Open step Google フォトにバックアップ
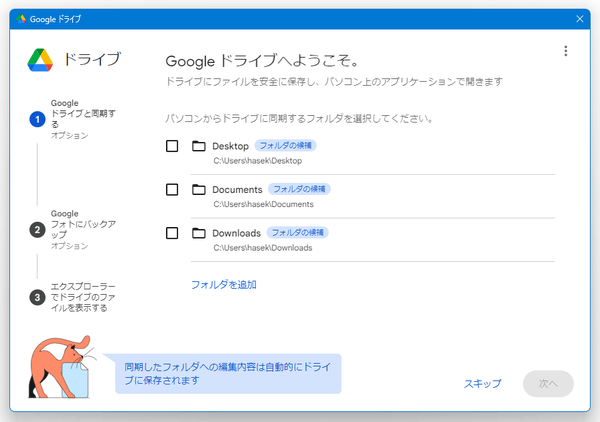Viewport: 600px width, 422px height. coord(83,230)
